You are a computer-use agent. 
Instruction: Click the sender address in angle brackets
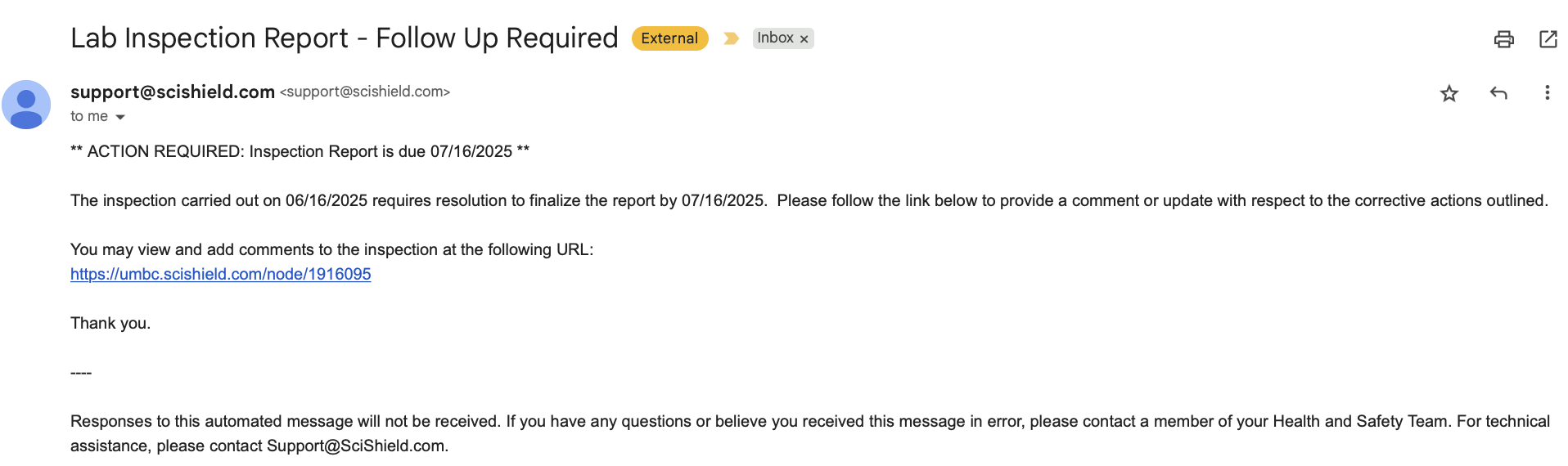point(365,92)
